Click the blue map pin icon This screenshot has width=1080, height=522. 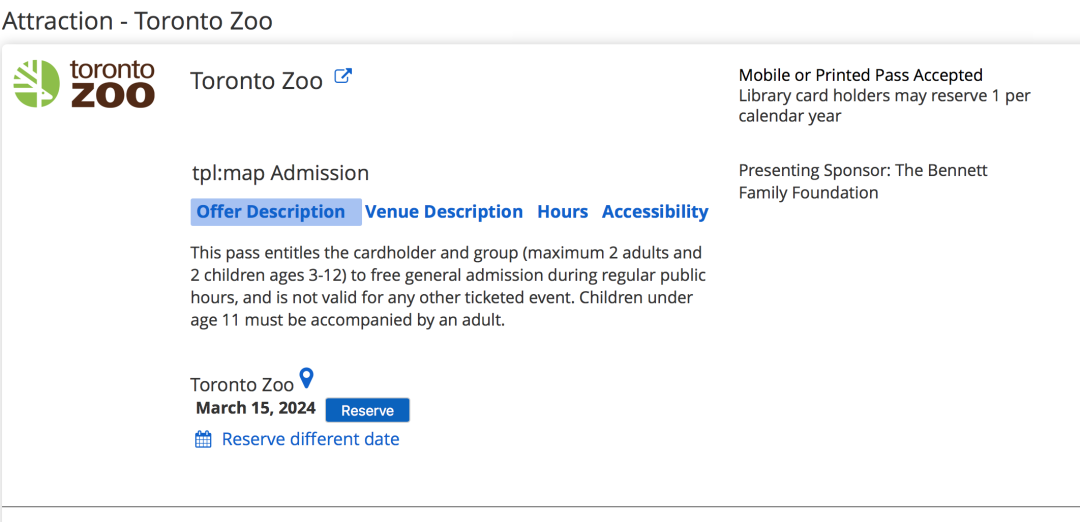307,378
